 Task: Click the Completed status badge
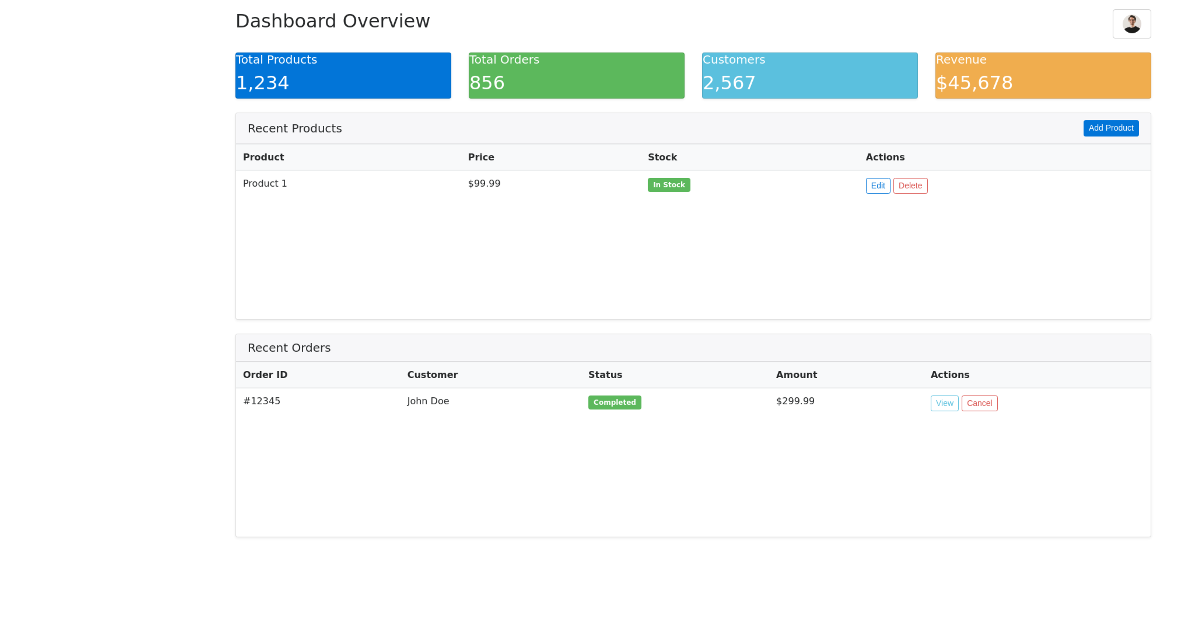point(614,402)
